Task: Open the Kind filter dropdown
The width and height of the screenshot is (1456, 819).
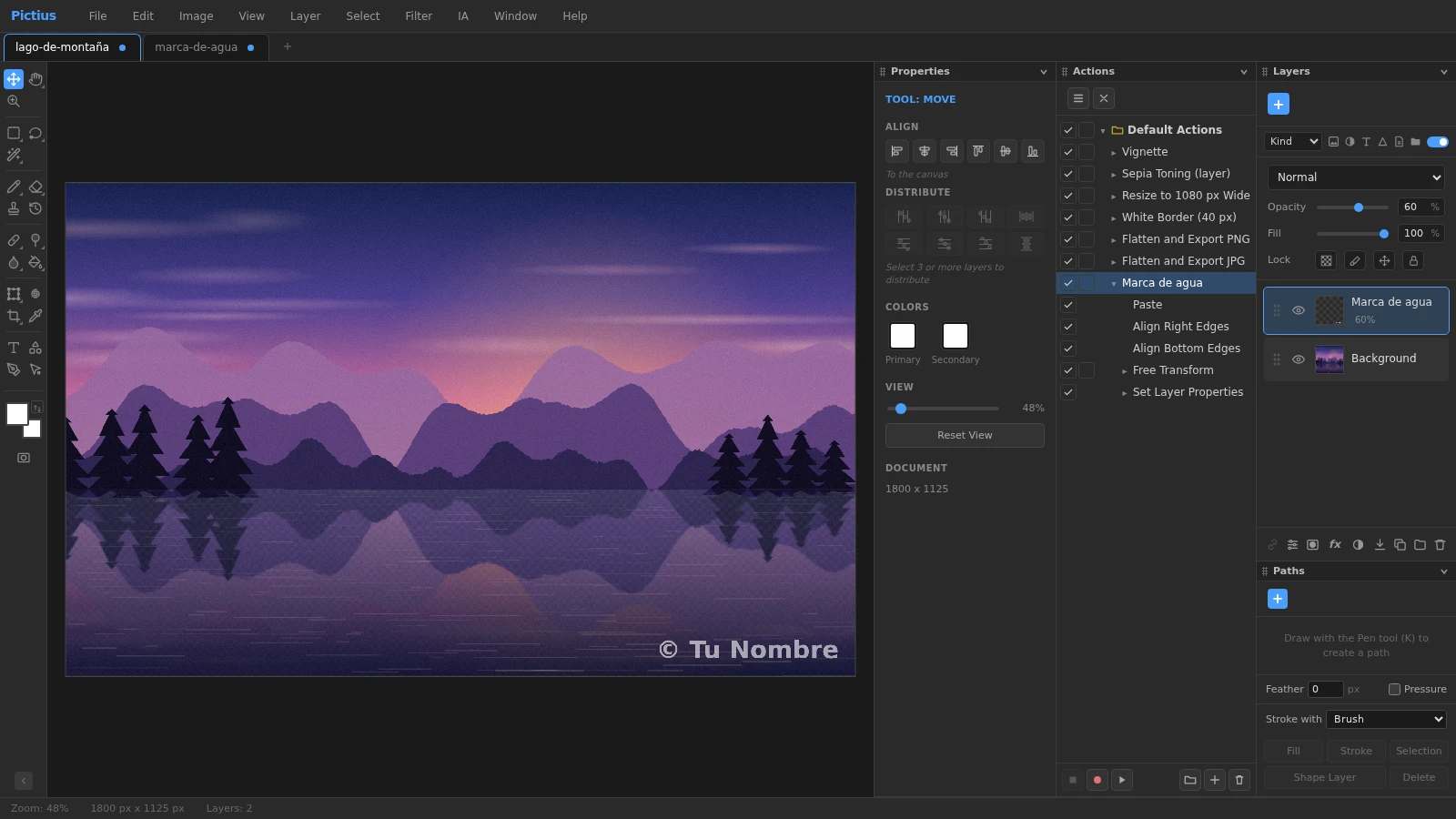Action: tap(1293, 142)
